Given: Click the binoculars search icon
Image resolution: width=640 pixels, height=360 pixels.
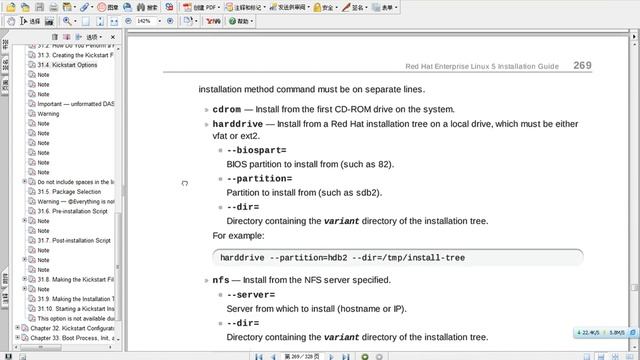Looking at the screenshot, I should [141, 7].
